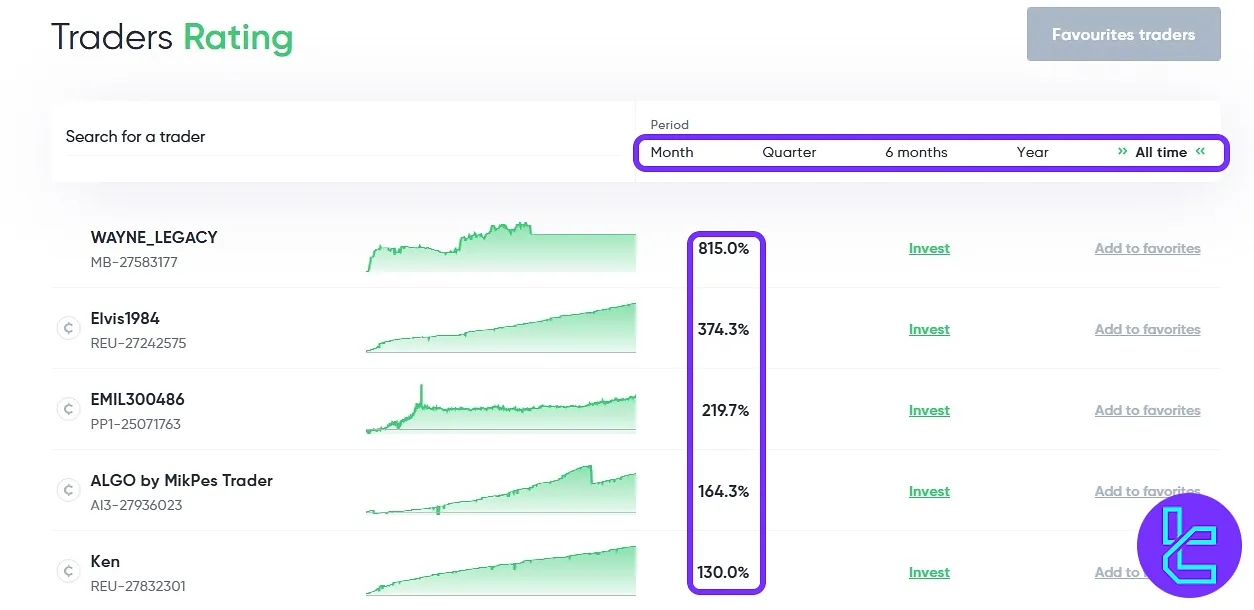The image size is (1254, 610).
Task: Click the 164.3% return value
Action: (723, 491)
